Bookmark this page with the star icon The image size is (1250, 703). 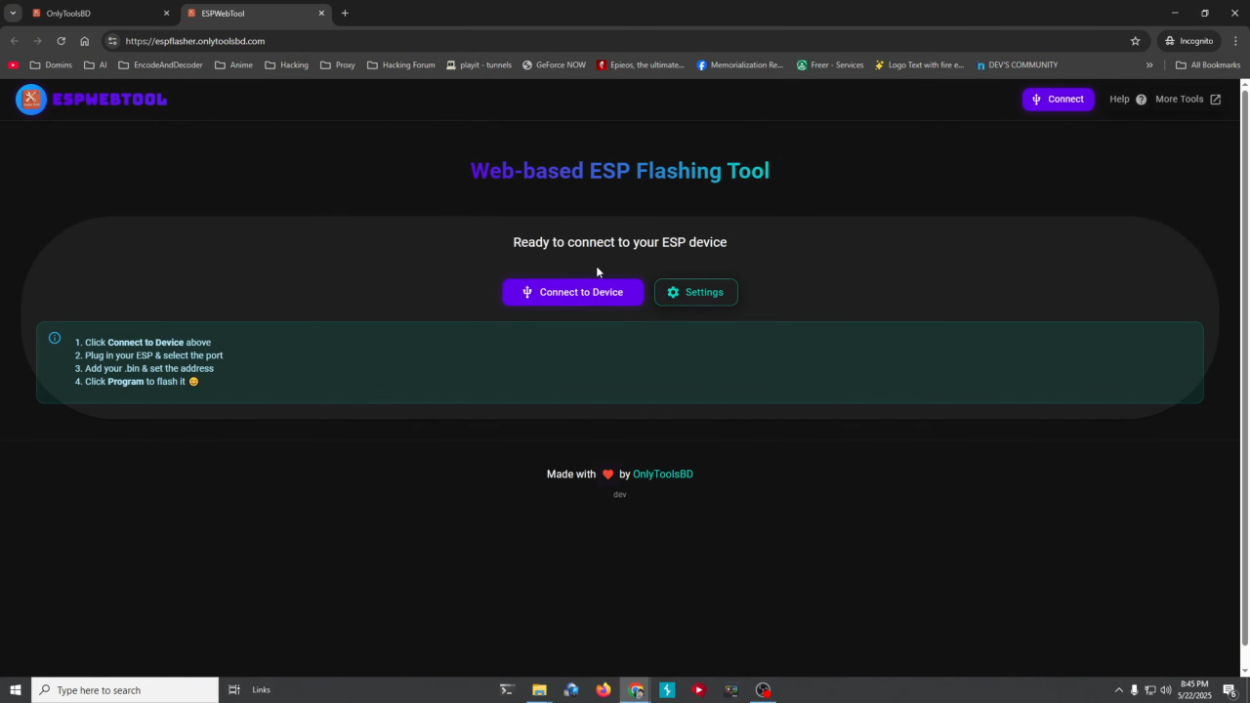pyautogui.click(x=1135, y=41)
